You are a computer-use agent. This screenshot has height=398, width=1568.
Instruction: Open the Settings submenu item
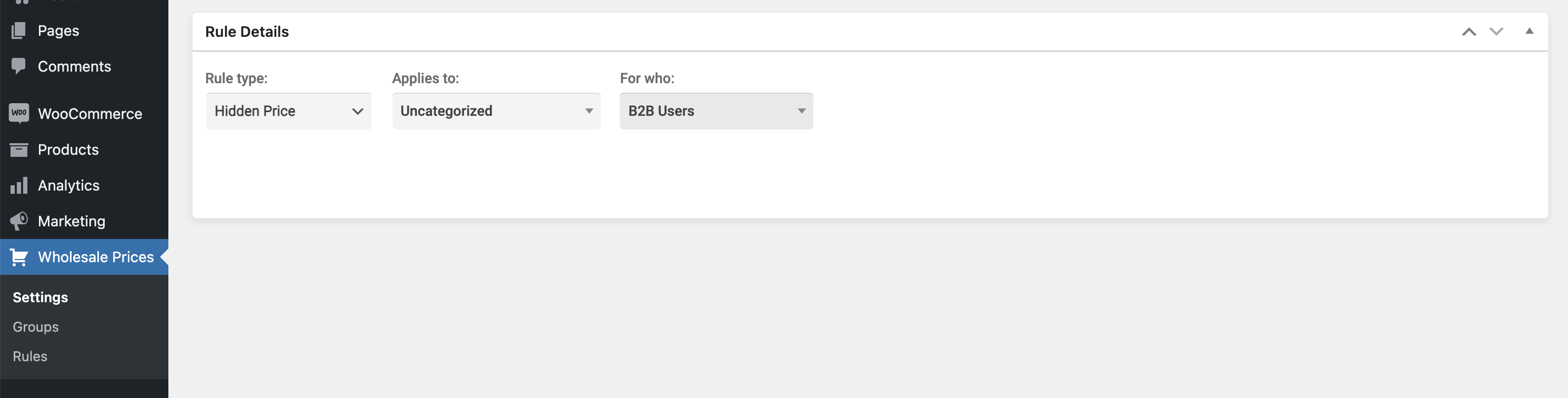tap(40, 297)
